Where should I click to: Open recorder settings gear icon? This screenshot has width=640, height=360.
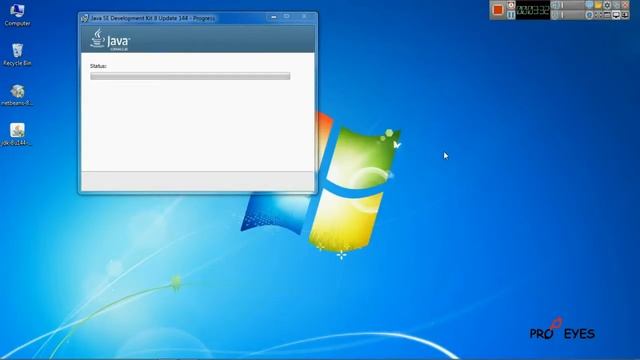607,5
